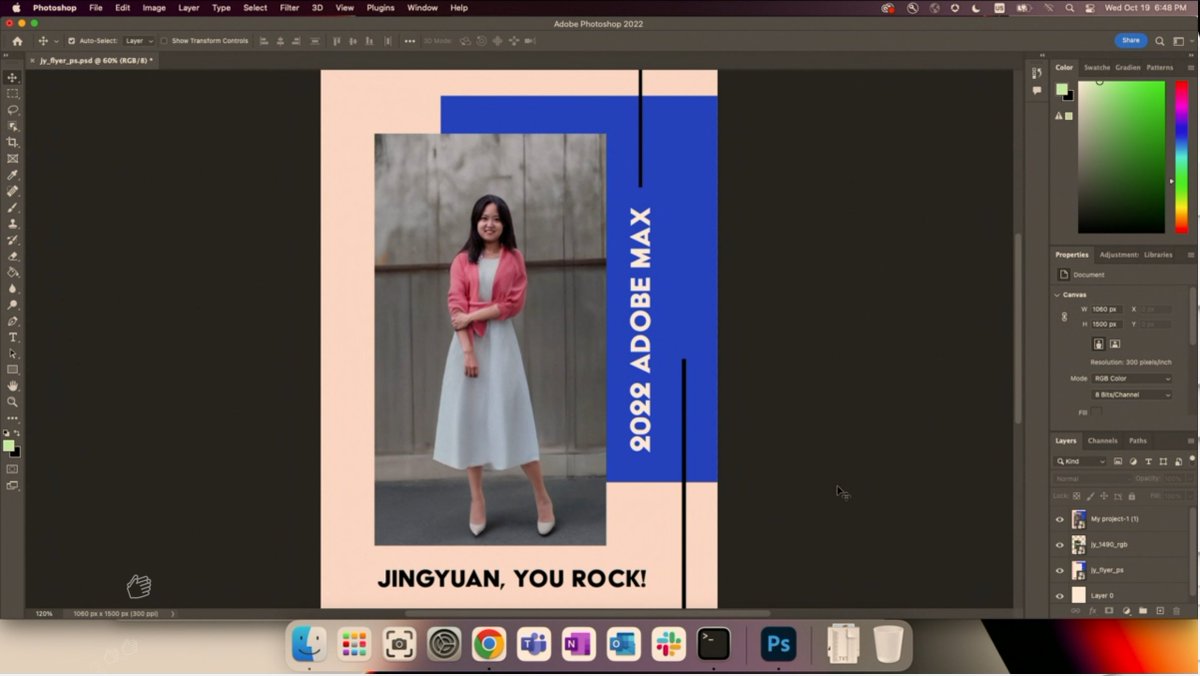Open the Layer menu
Image resolution: width=1200 pixels, height=676 pixels.
point(188,7)
